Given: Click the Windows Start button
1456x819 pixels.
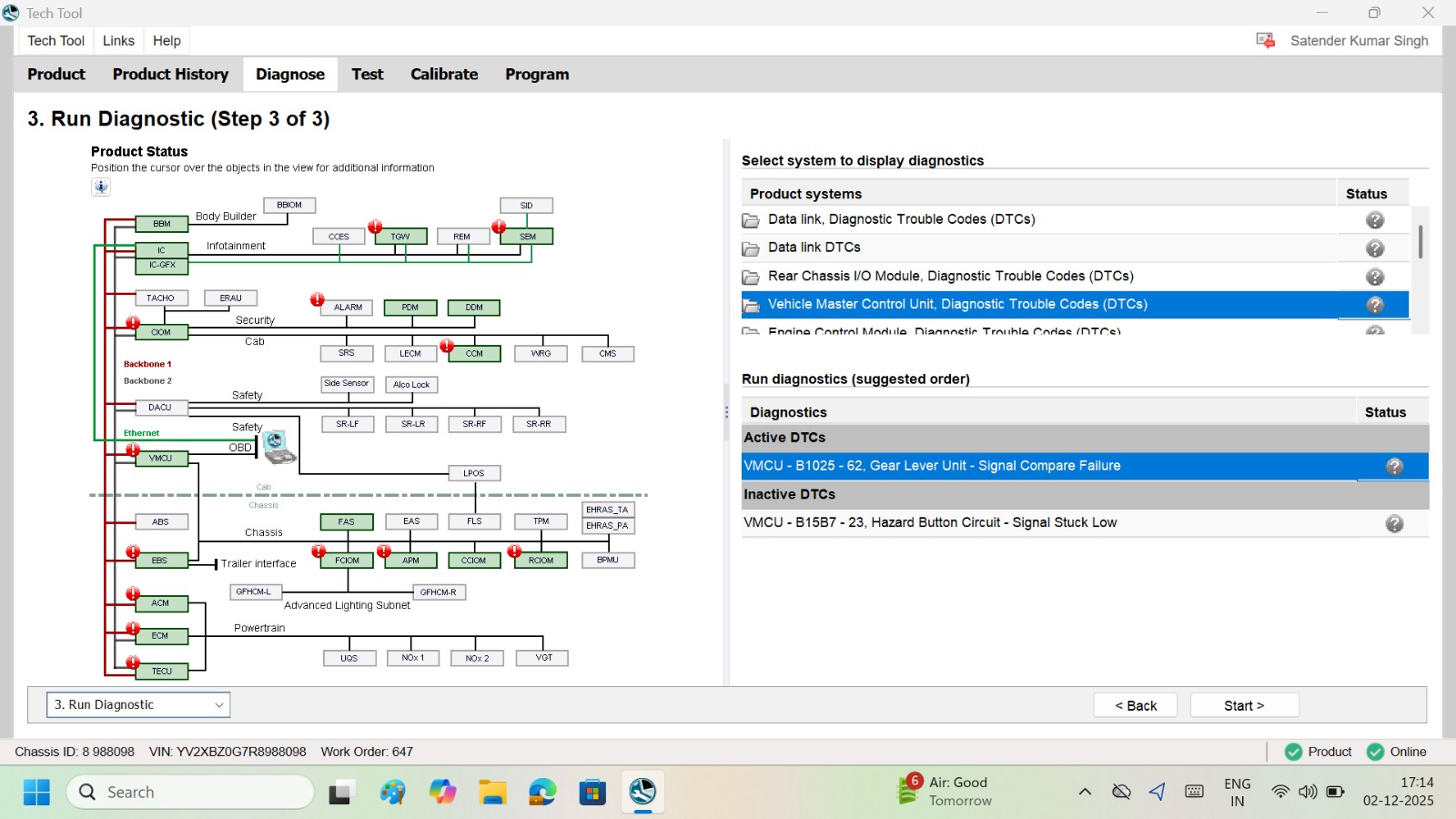Looking at the screenshot, I should tap(36, 792).
